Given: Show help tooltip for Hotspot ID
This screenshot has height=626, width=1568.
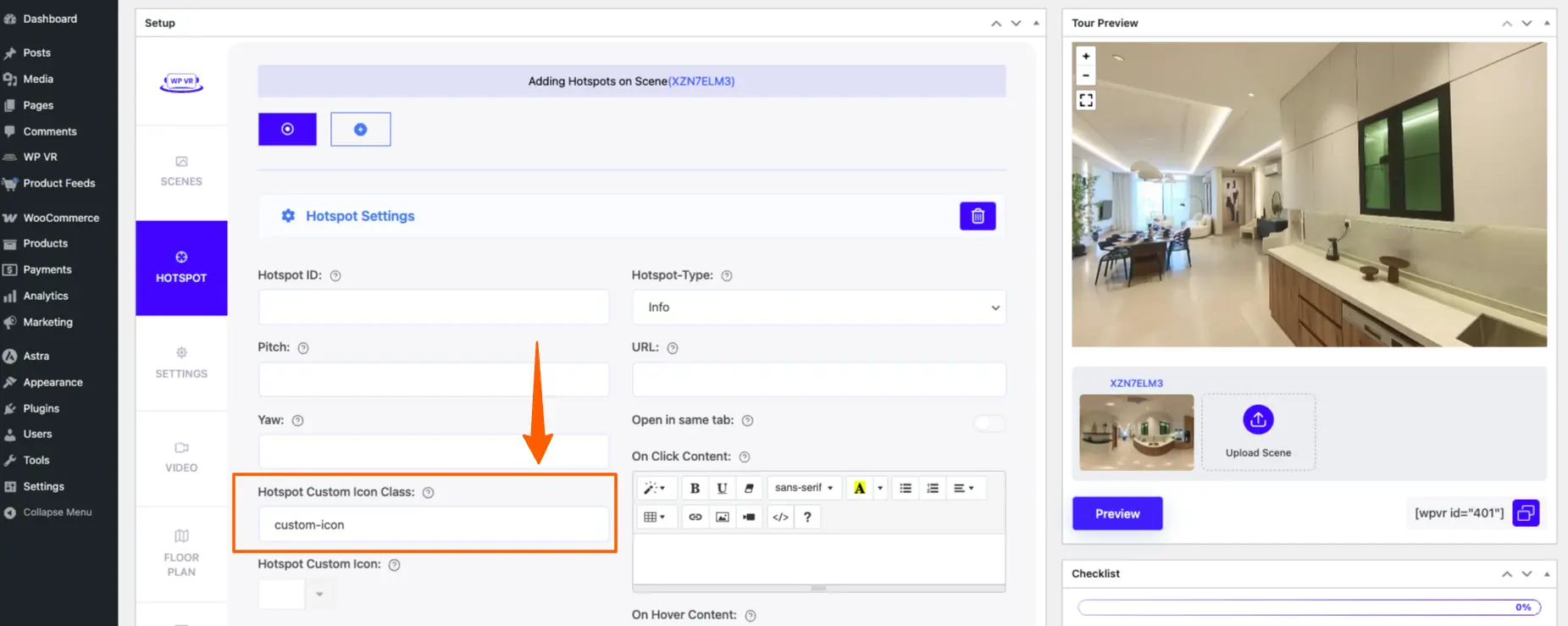Looking at the screenshot, I should (335, 276).
